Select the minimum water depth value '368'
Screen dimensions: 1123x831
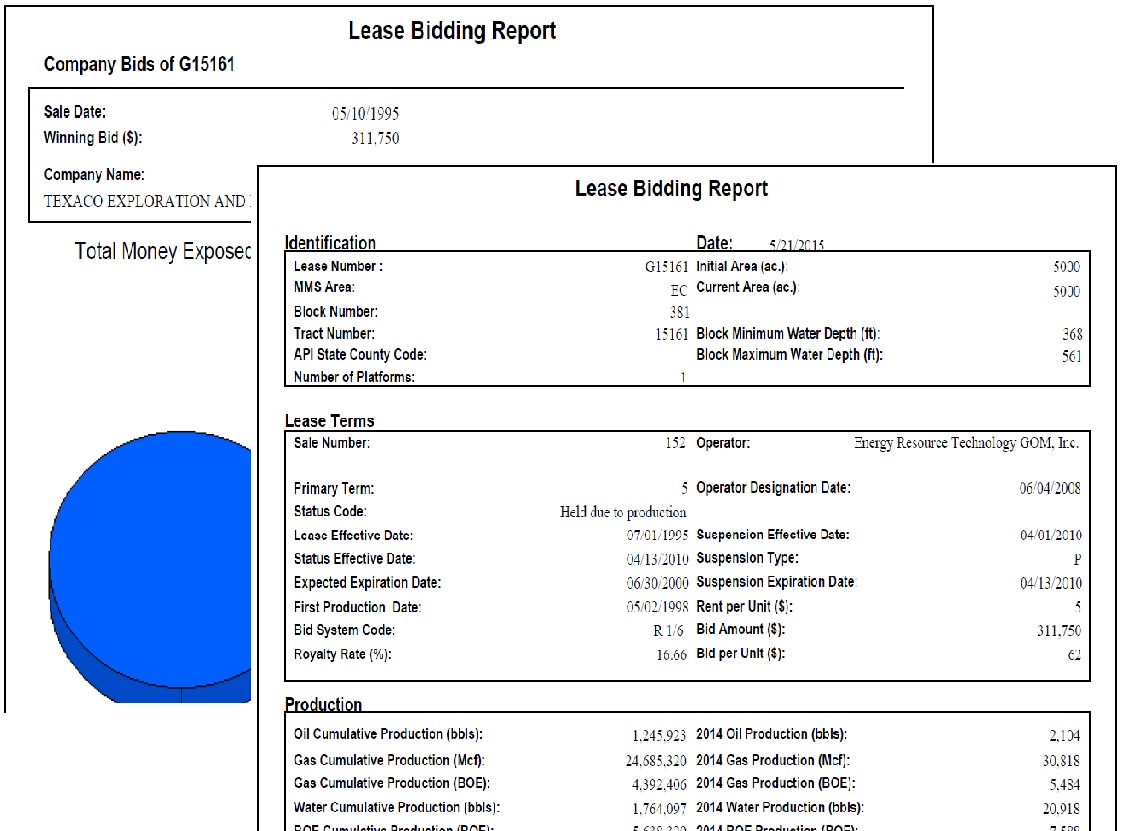[1072, 335]
